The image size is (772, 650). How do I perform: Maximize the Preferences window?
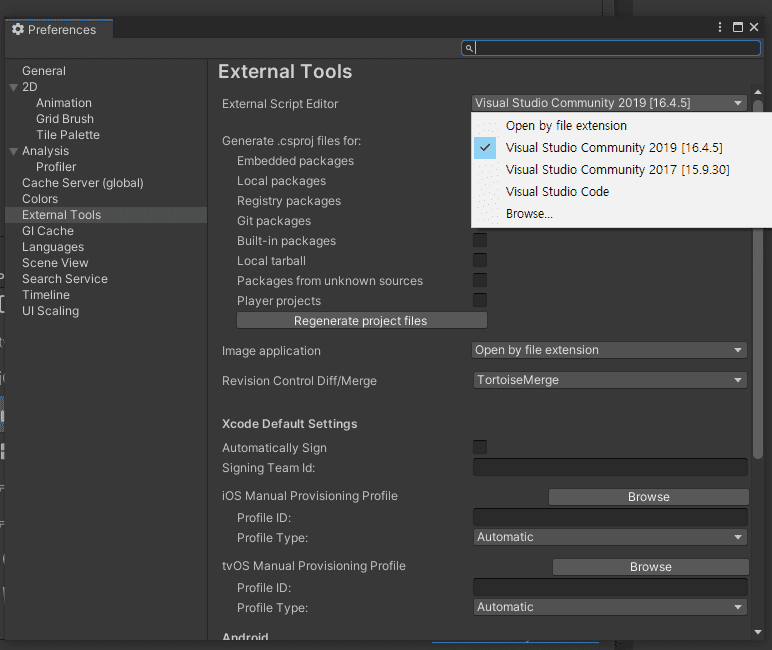(738, 27)
